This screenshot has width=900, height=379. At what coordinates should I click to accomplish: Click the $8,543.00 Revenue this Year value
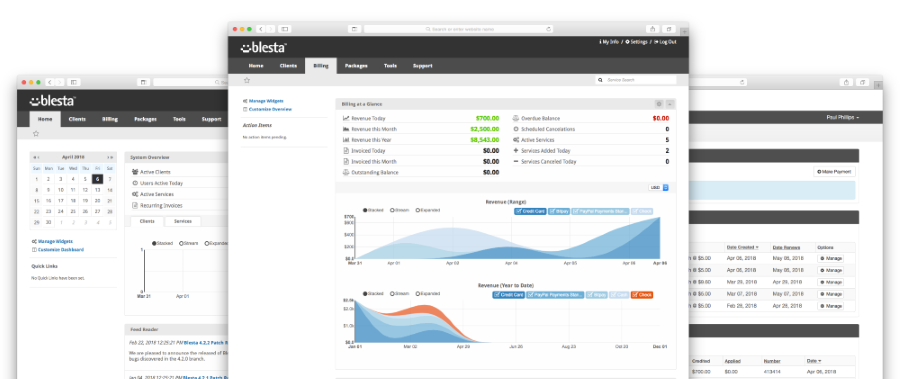coord(484,140)
